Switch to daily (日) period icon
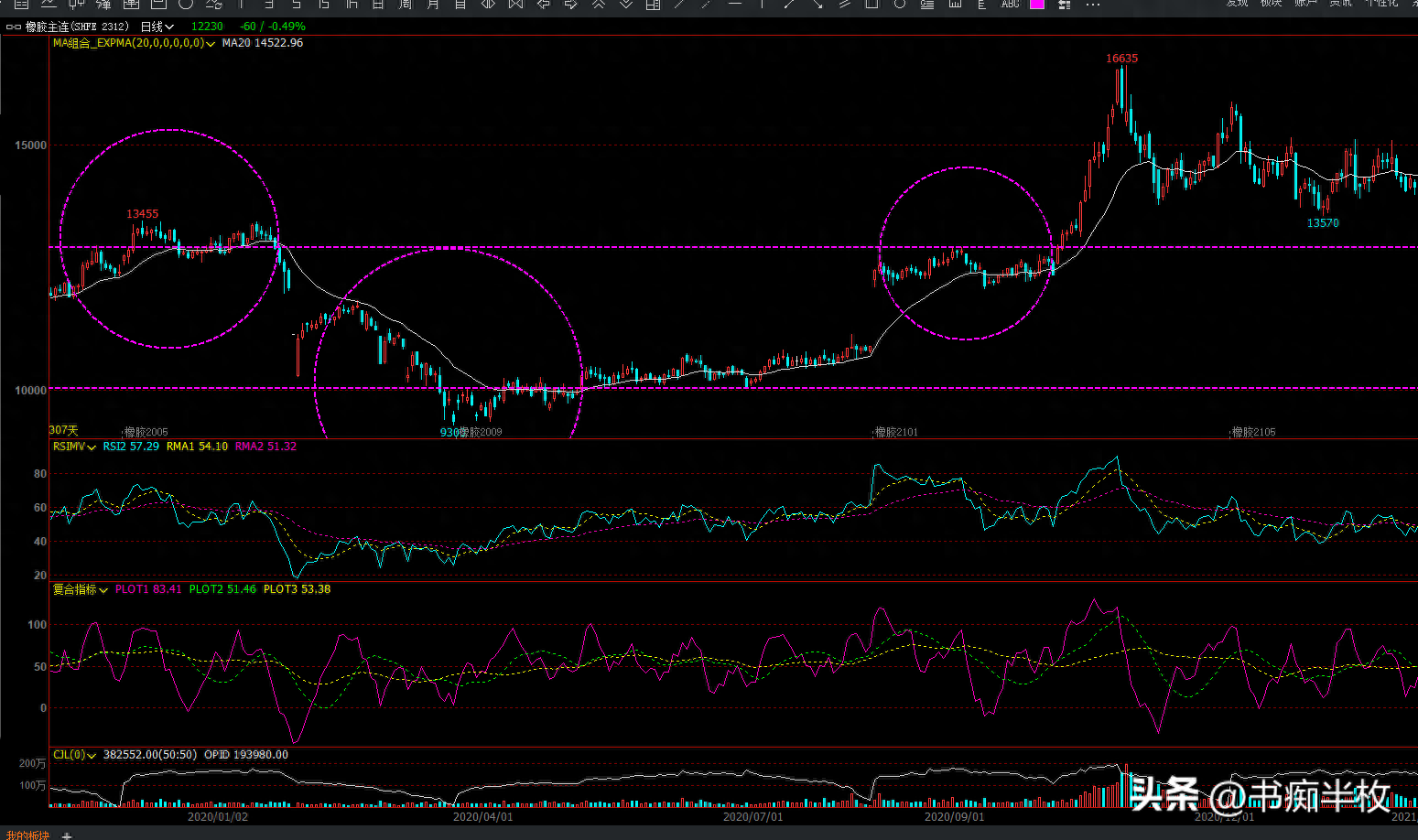This screenshot has height=840, width=1418. point(378,4)
